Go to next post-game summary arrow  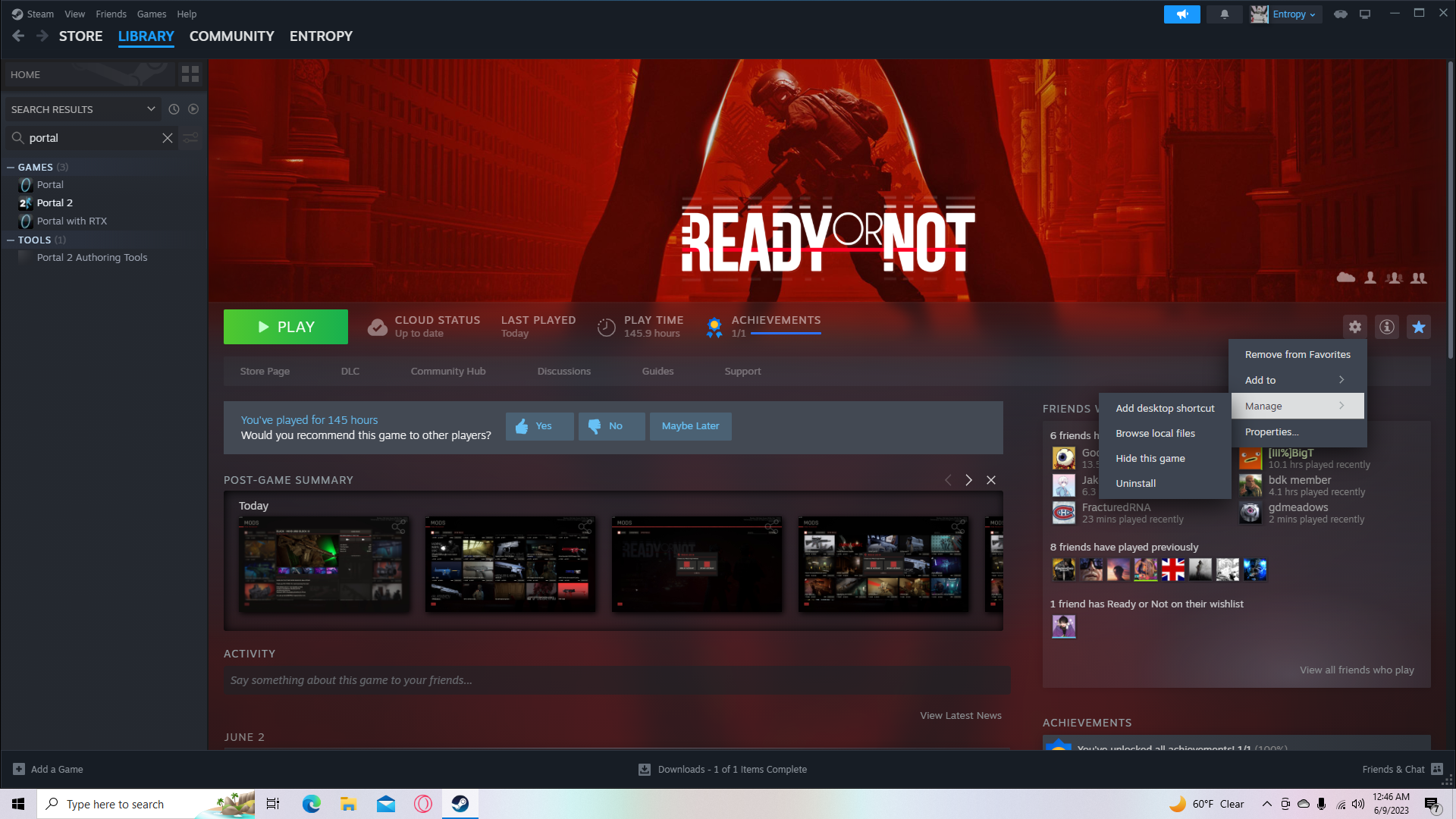968,481
